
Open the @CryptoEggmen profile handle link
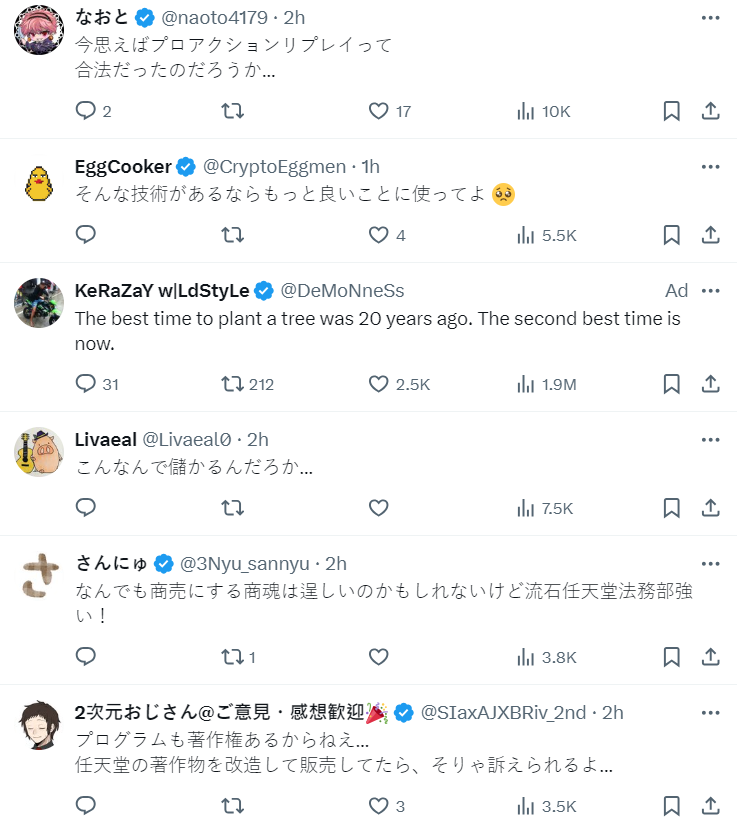pos(275,166)
